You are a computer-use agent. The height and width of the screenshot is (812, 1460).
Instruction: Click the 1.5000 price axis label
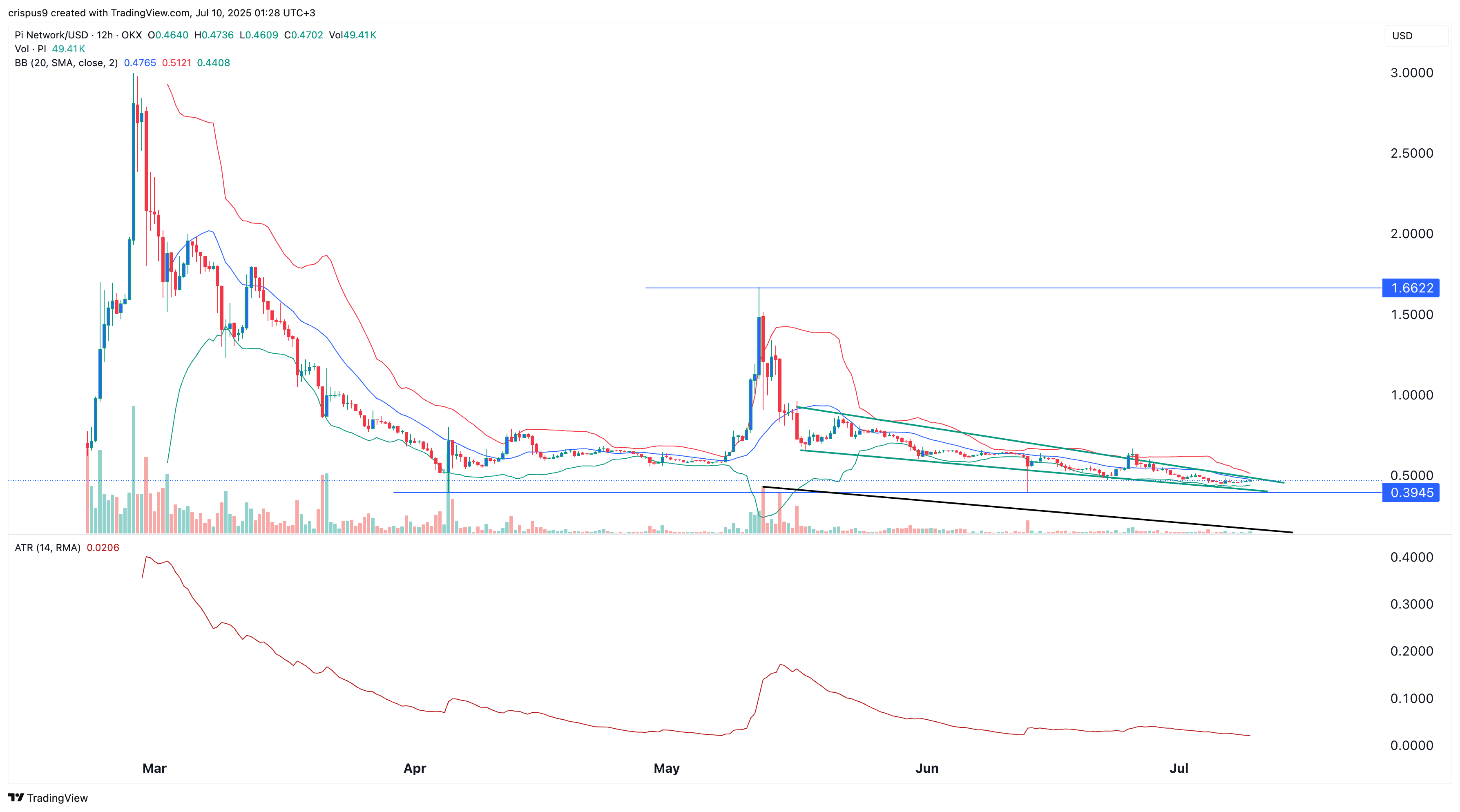[1412, 315]
